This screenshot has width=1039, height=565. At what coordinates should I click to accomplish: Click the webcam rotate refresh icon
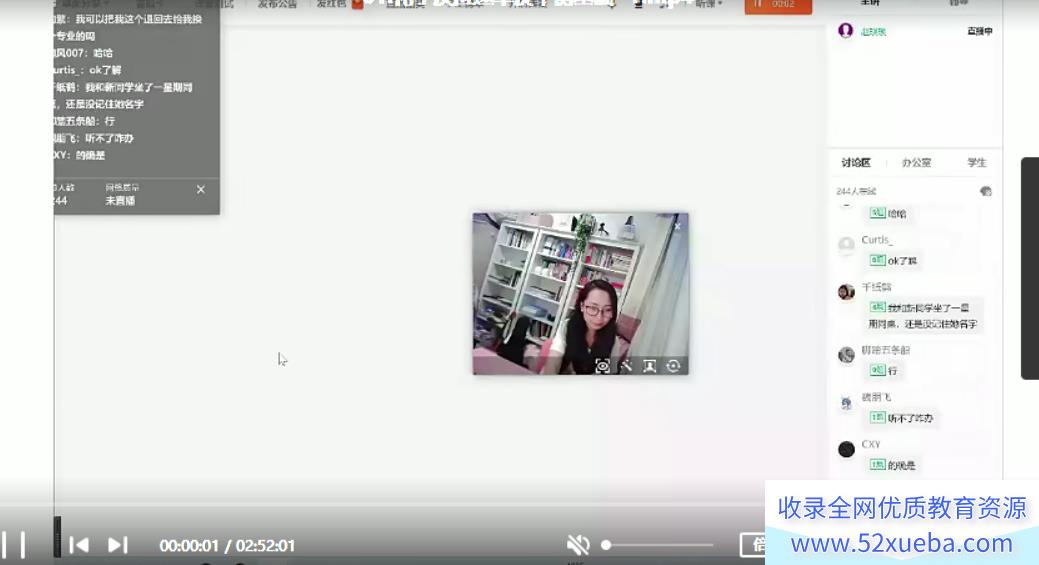click(x=673, y=366)
